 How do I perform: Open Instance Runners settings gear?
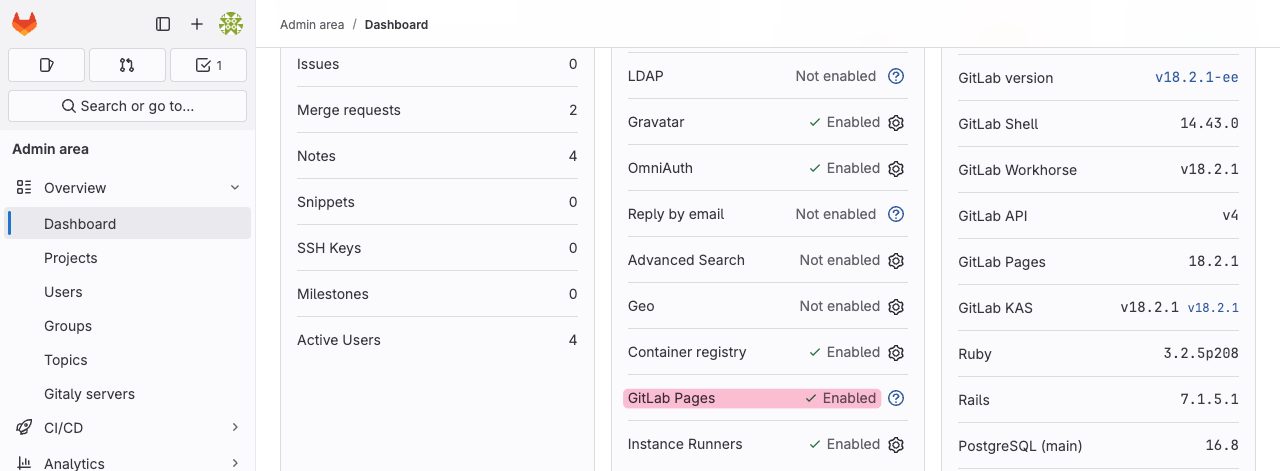pyautogui.click(x=896, y=444)
